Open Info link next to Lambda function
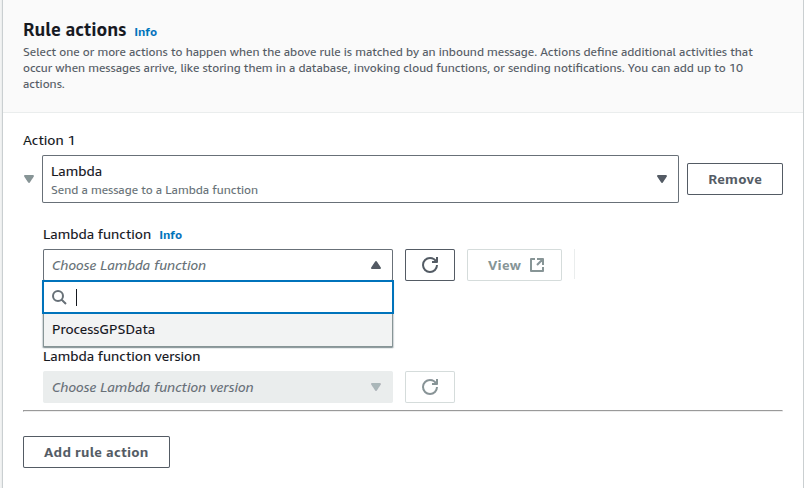Screen dimensions: 804x488 (x=171, y=235)
